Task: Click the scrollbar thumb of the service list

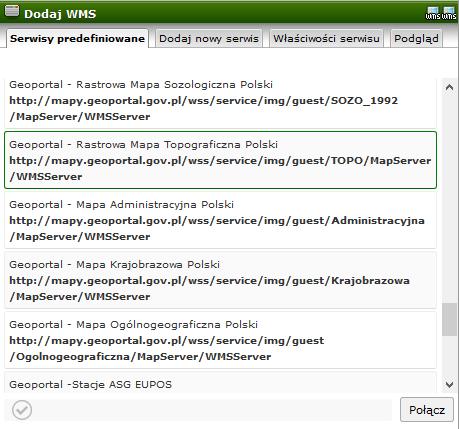Action: [x=449, y=320]
